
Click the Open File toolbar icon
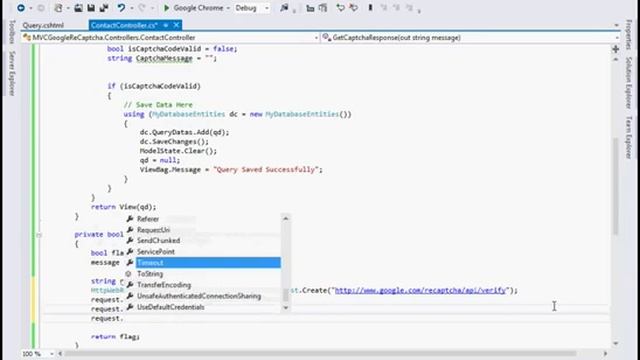pyautogui.click(x=78, y=8)
